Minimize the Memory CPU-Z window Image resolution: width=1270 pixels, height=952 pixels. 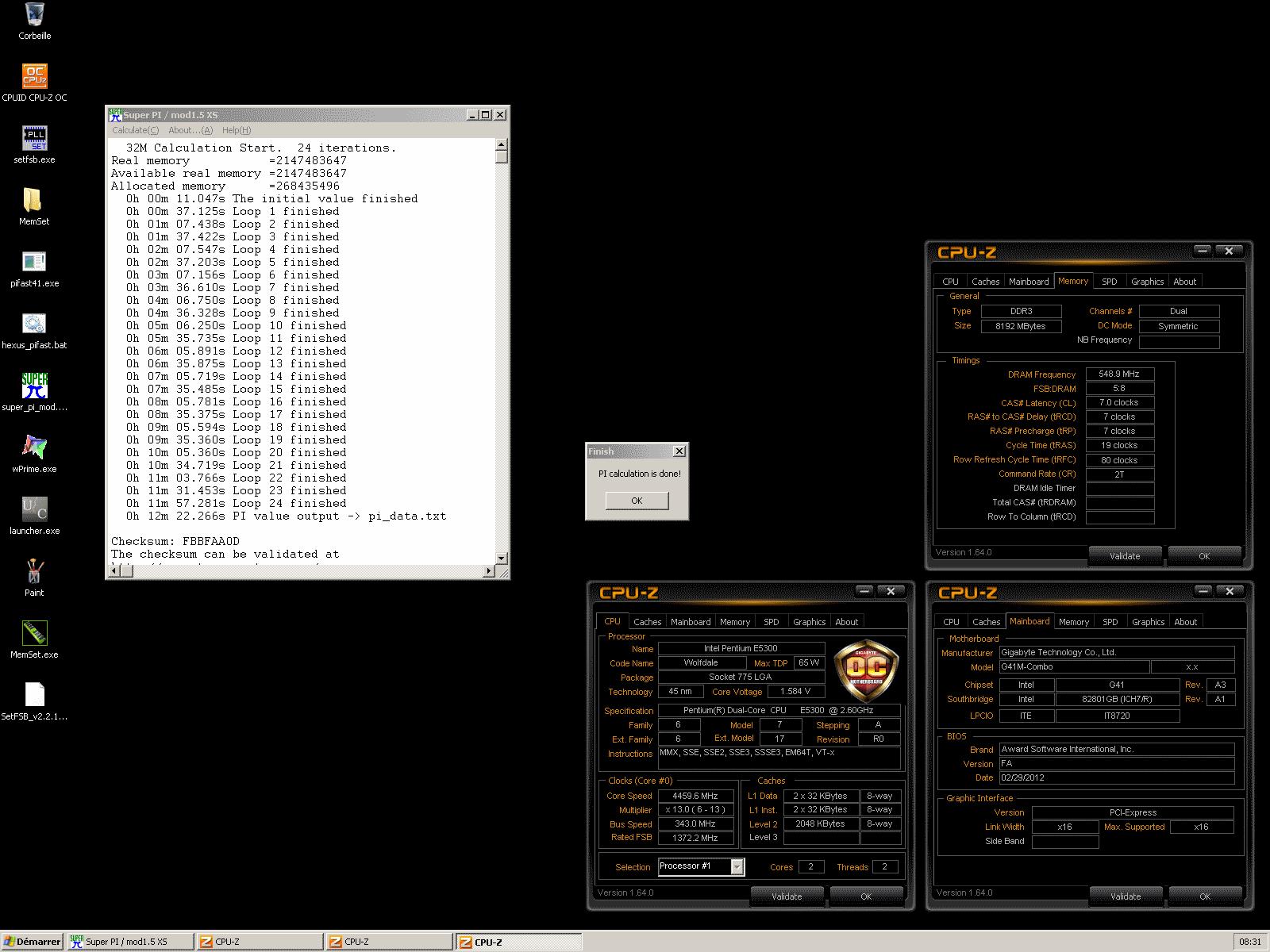pos(1203,251)
